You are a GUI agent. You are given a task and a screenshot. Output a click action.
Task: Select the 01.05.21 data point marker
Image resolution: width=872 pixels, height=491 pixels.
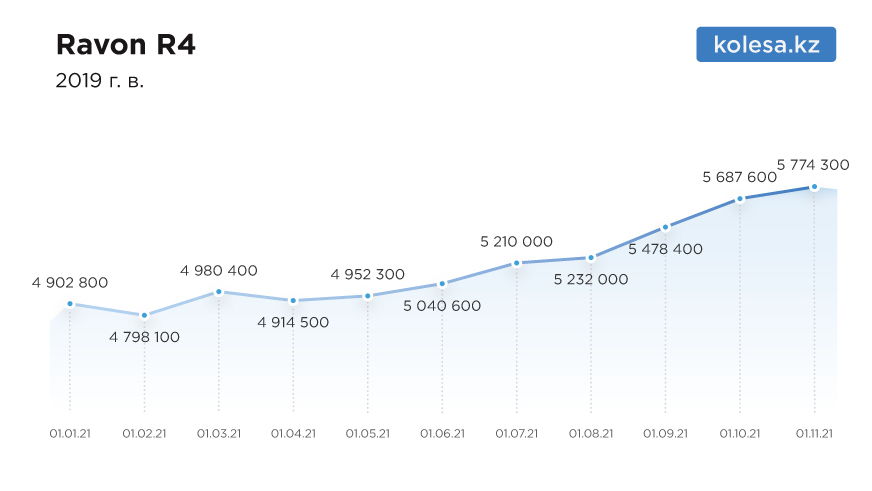click(x=368, y=296)
